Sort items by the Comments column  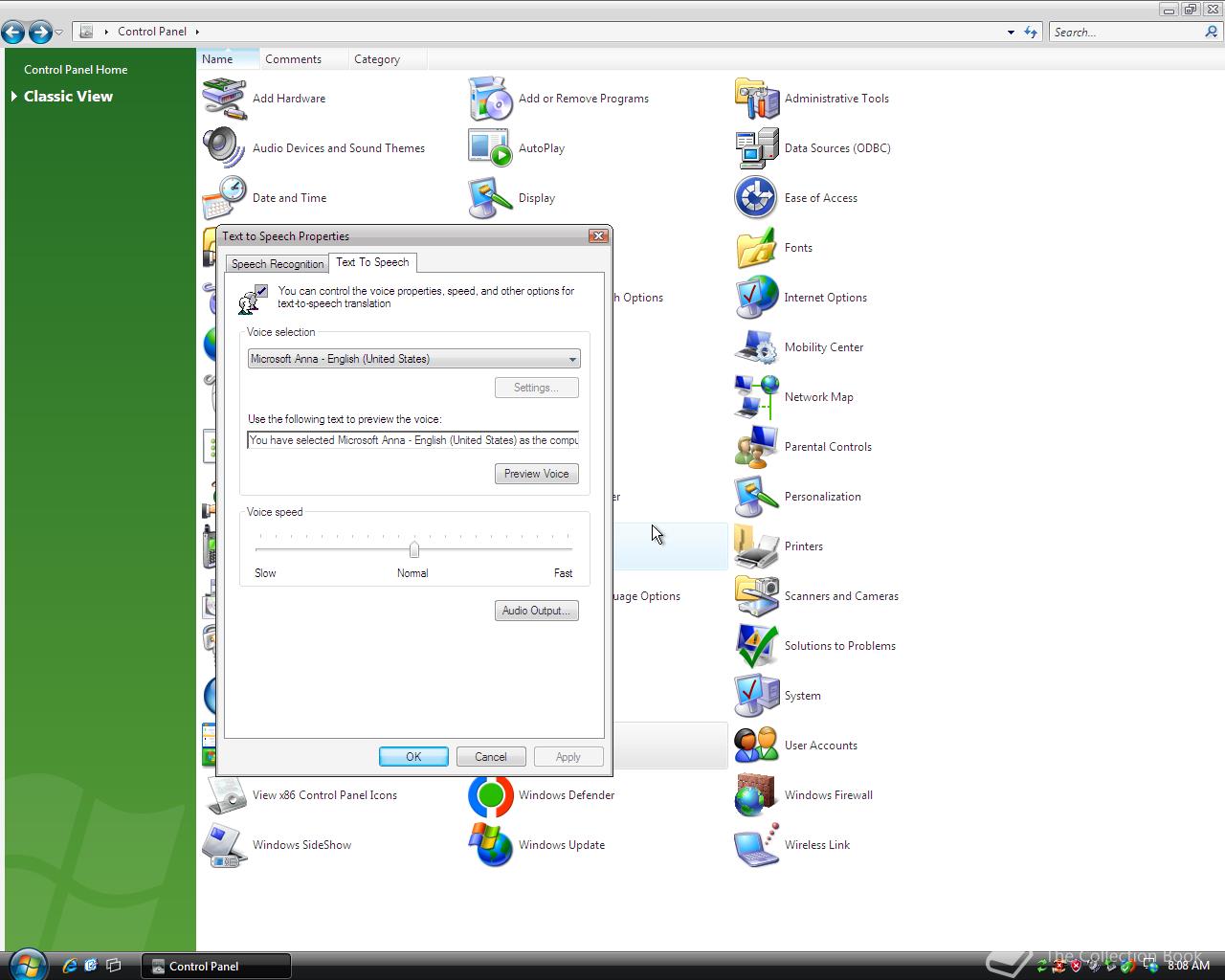click(x=302, y=59)
